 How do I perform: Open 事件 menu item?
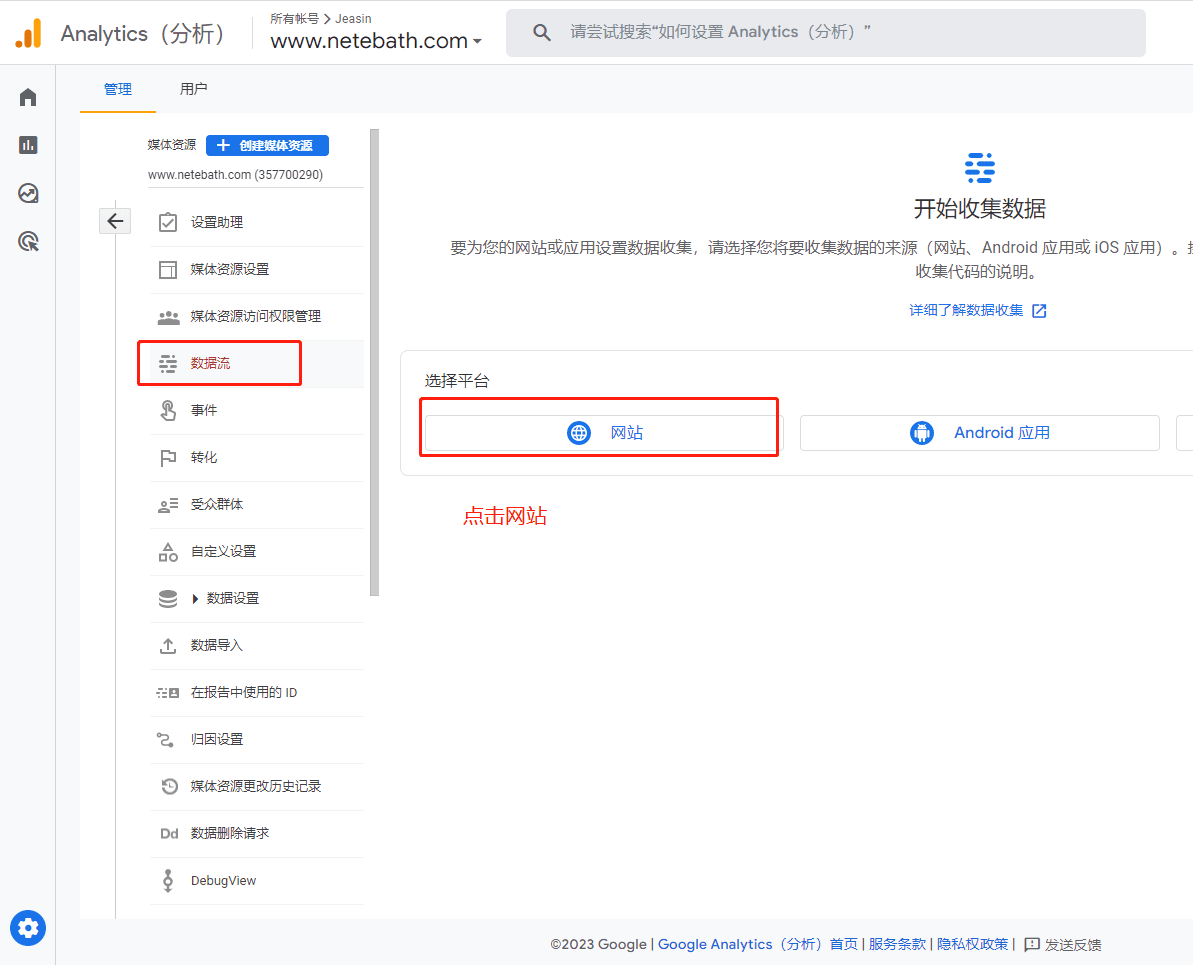(257, 410)
